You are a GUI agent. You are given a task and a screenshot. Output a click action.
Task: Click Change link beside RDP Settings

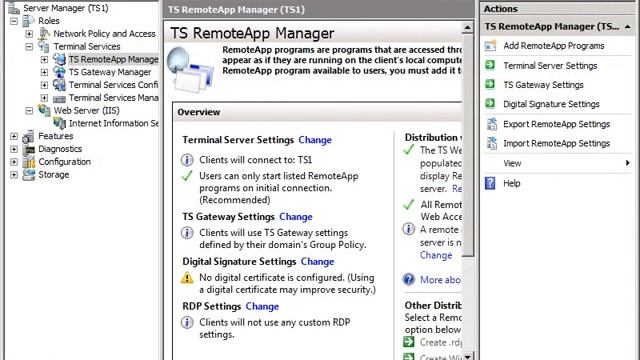click(x=262, y=307)
